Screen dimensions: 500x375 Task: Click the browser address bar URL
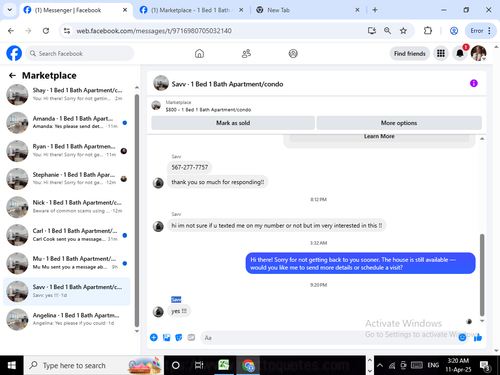(x=154, y=31)
